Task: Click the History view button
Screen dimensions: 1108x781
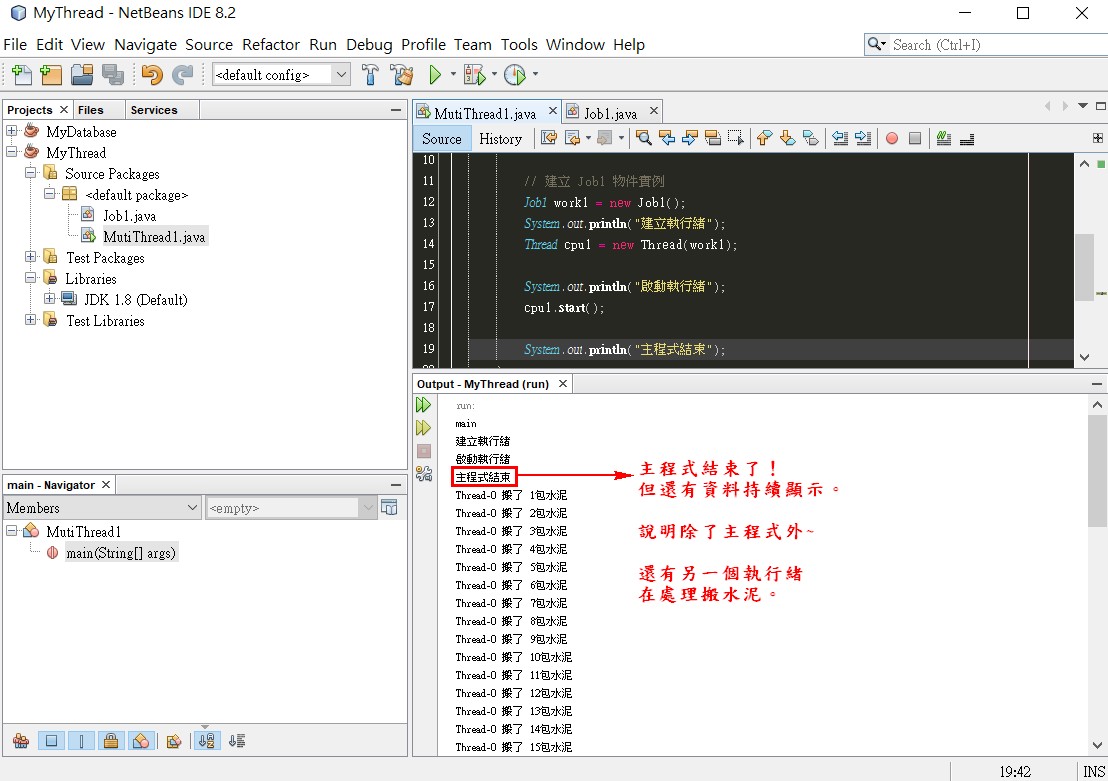Action: click(500, 139)
